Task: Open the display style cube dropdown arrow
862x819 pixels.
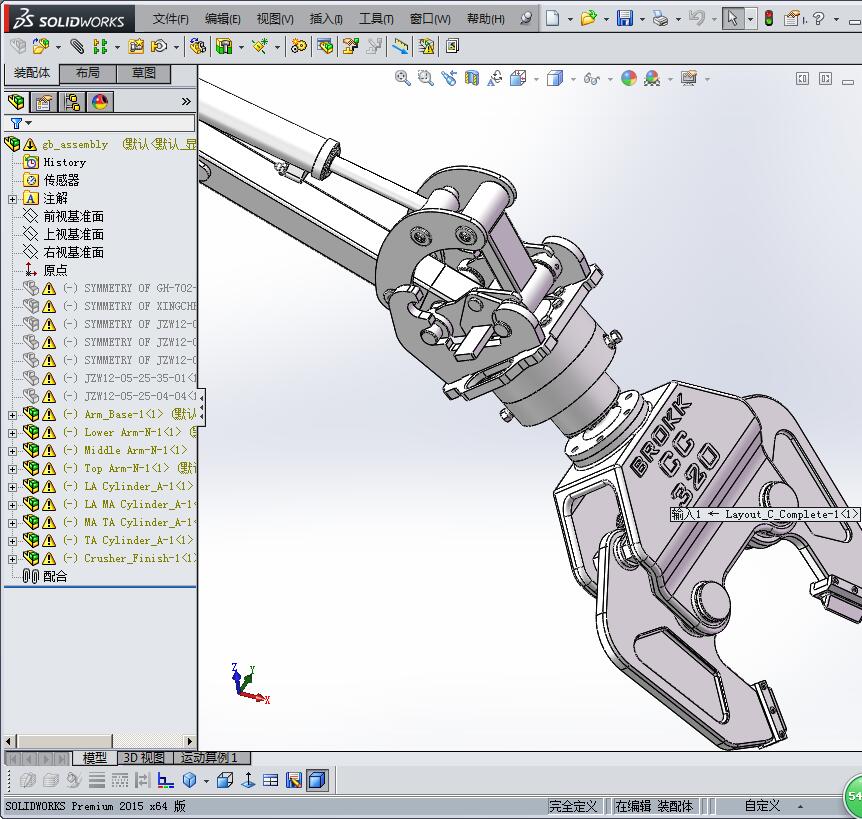Action: click(573, 79)
